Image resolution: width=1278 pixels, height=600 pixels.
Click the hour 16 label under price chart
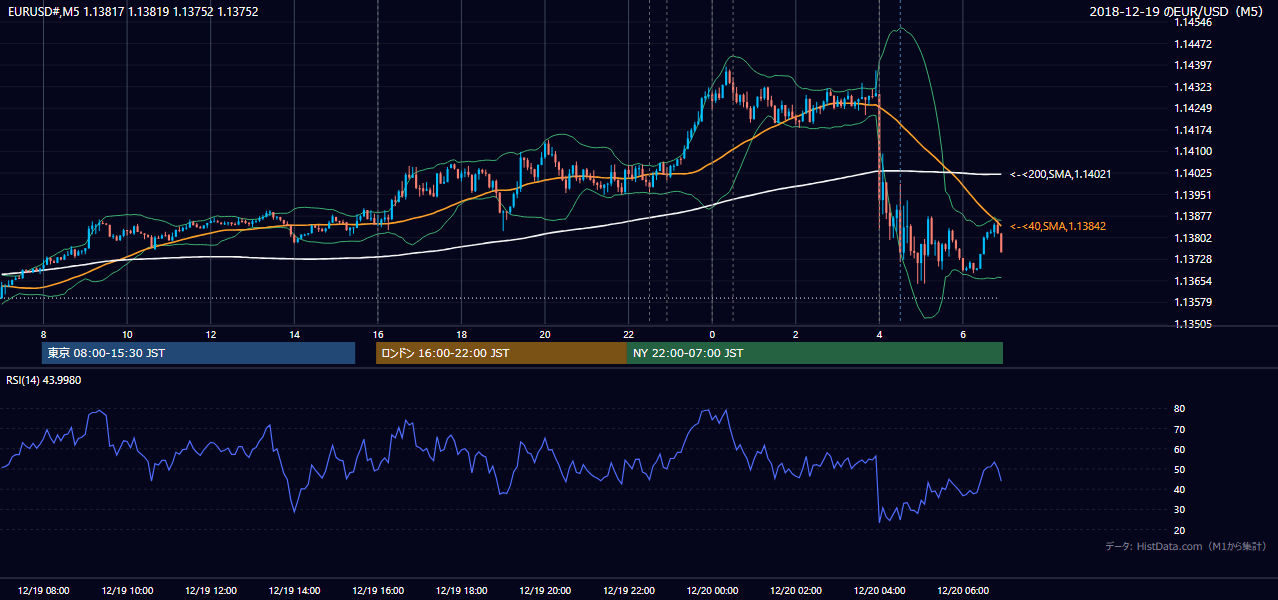[x=378, y=334]
